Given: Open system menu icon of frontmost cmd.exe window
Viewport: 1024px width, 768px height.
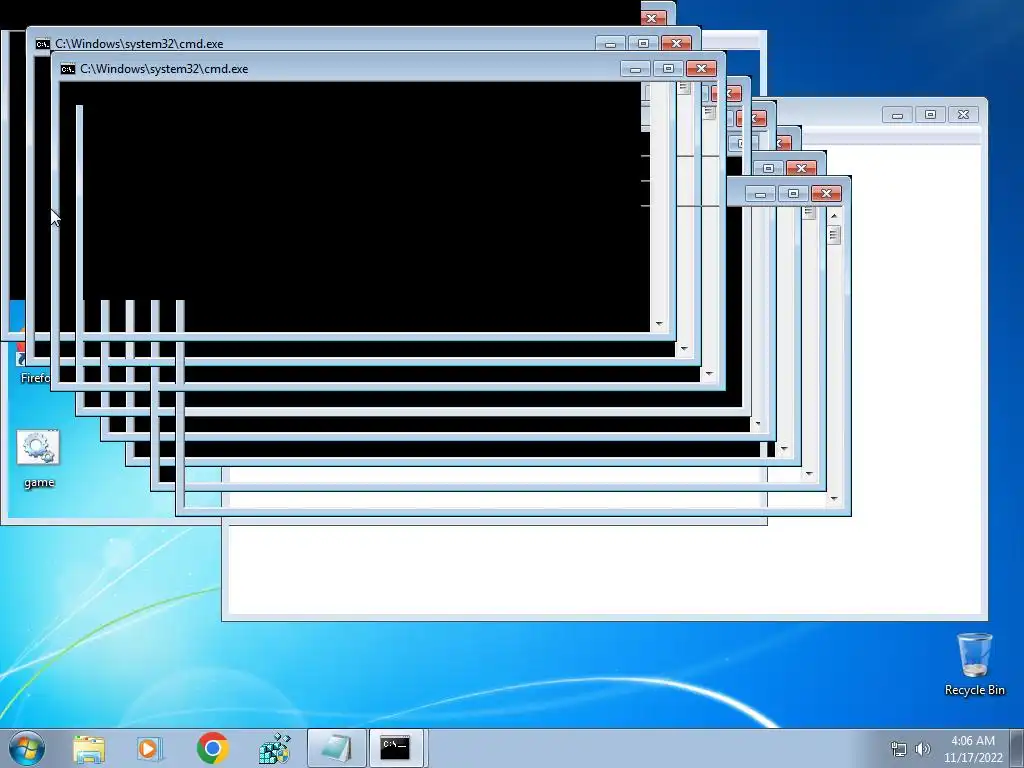Looking at the screenshot, I should tap(68, 69).
